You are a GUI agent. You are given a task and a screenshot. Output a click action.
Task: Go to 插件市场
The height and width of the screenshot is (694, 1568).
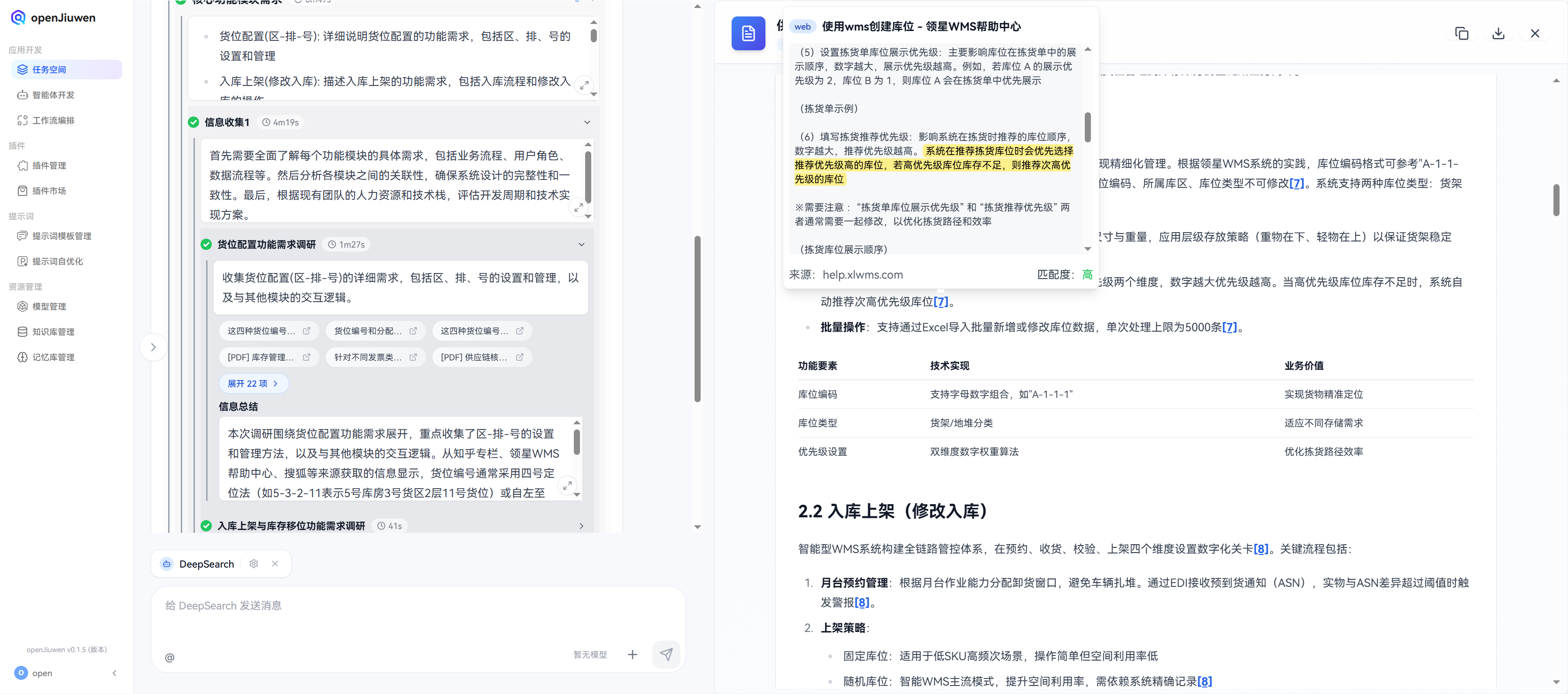pos(66,191)
